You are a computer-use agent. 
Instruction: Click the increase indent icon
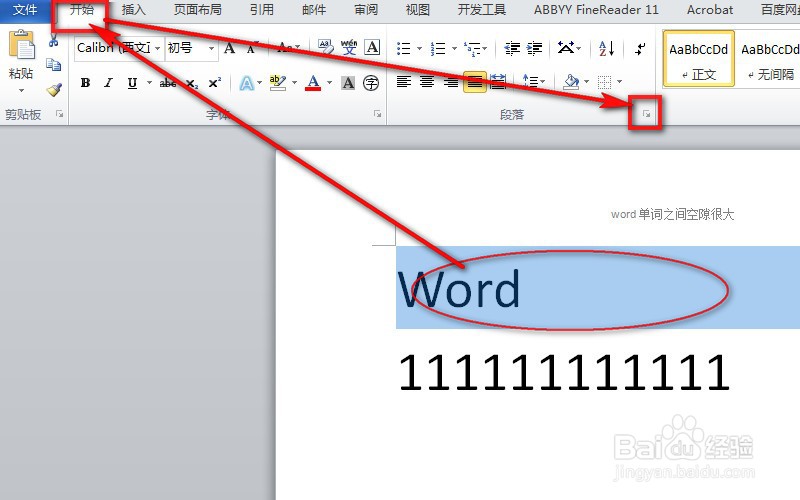[x=534, y=48]
